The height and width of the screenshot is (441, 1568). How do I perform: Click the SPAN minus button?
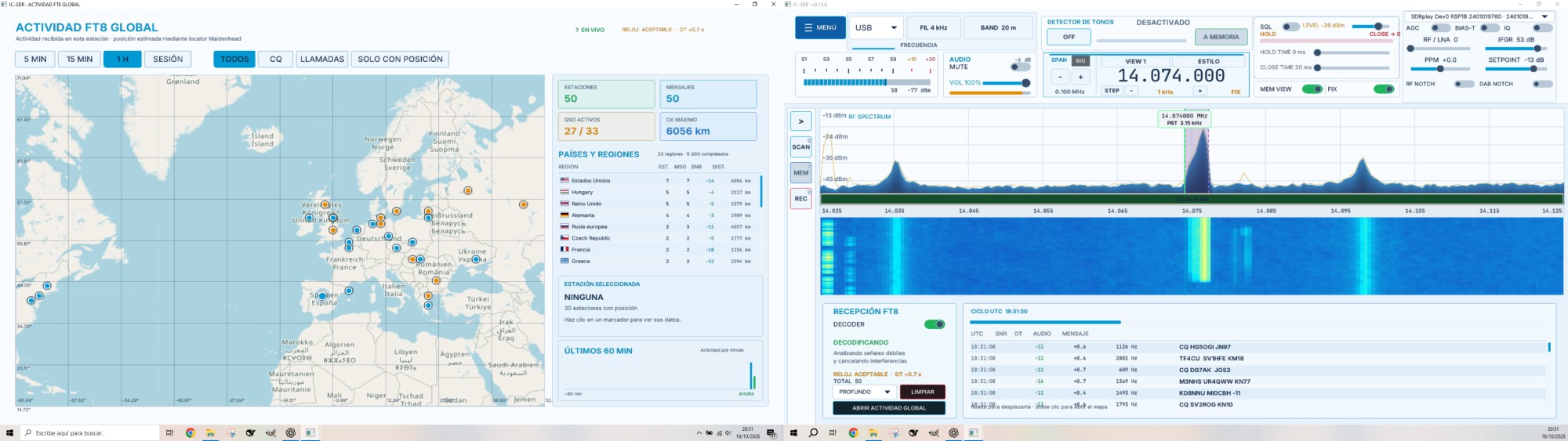(1060, 77)
